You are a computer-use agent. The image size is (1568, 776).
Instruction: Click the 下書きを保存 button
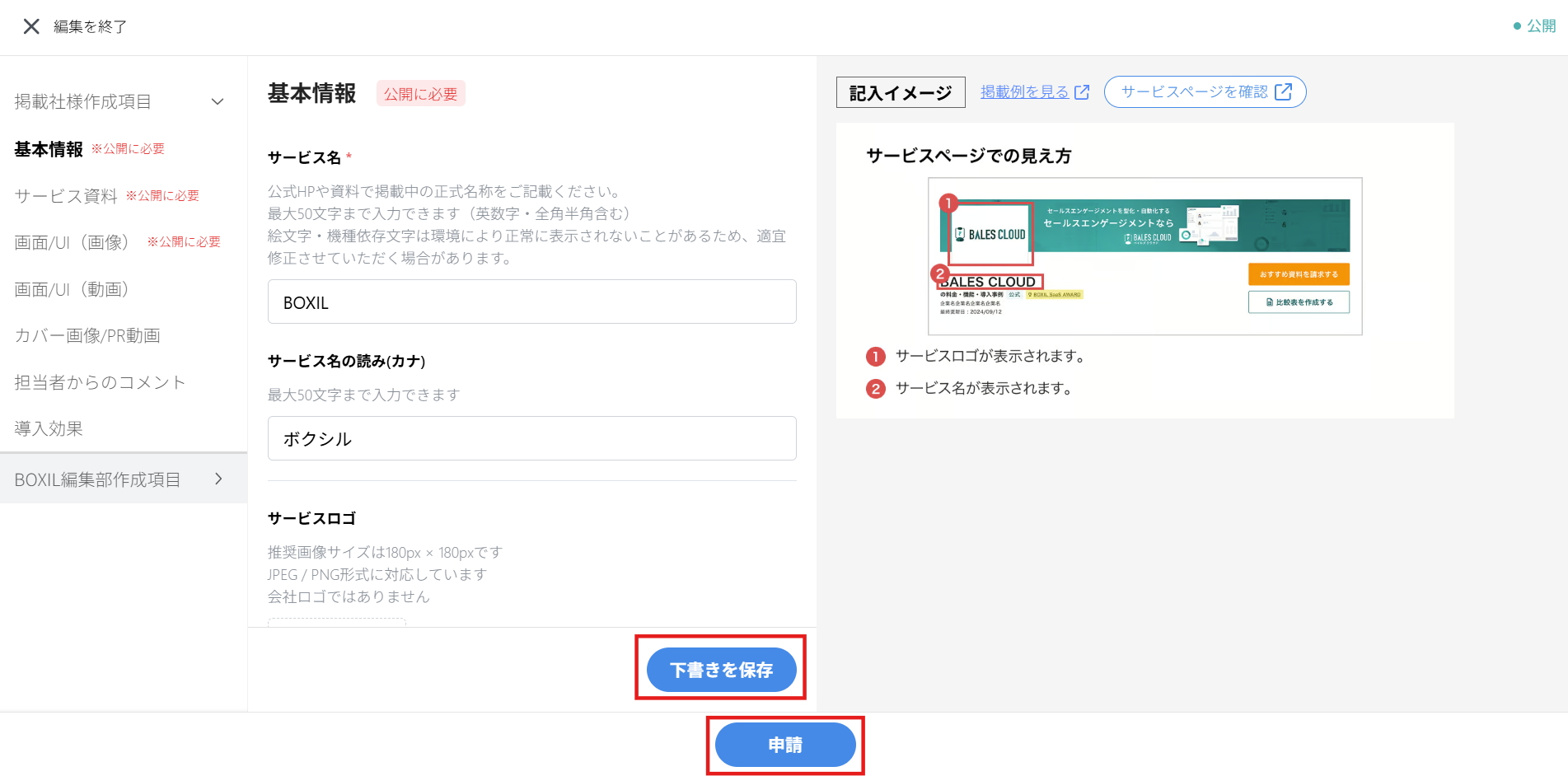coord(721,670)
